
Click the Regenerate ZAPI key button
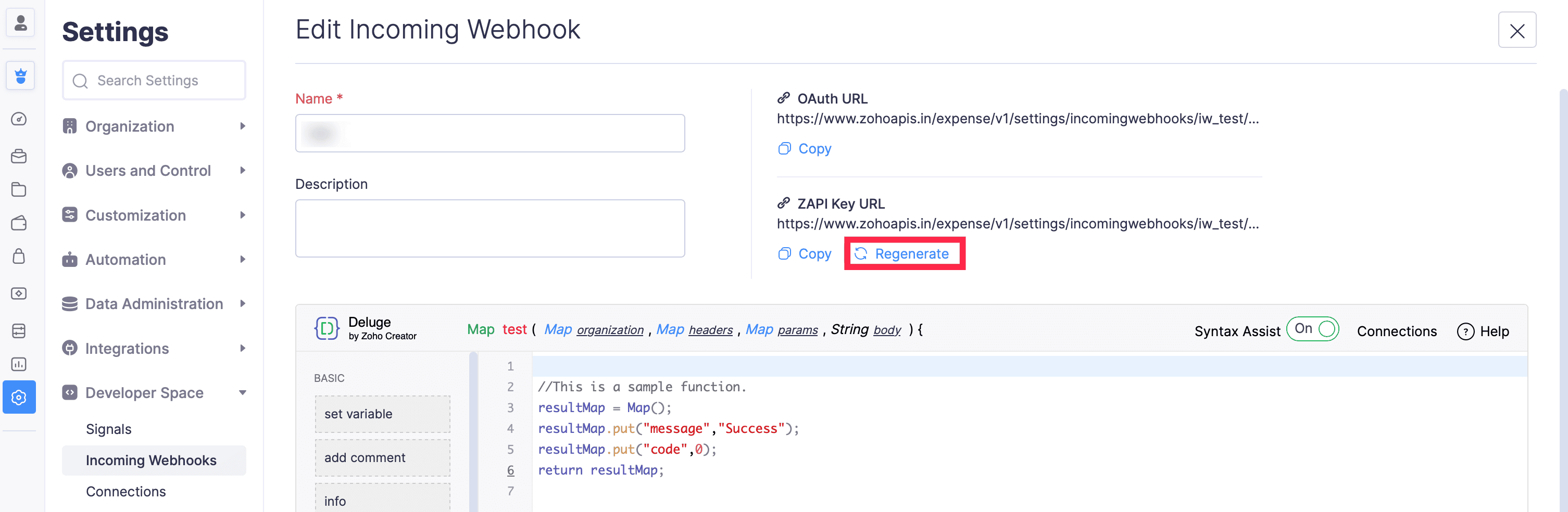904,253
